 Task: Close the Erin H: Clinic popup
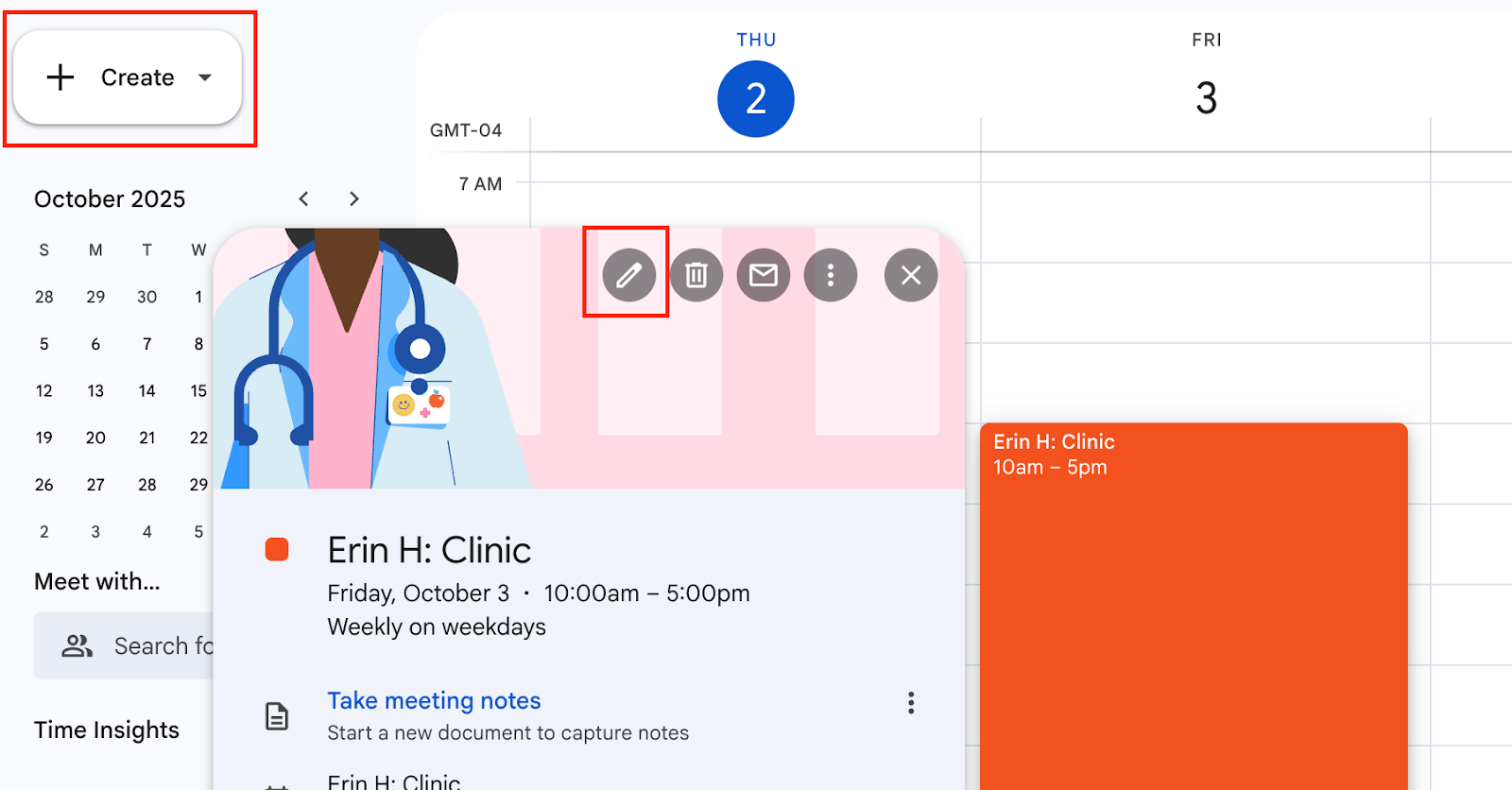tap(910, 275)
